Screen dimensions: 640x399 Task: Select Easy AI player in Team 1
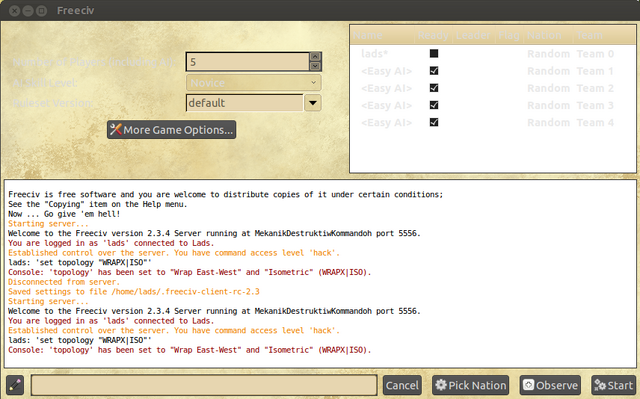(493, 71)
